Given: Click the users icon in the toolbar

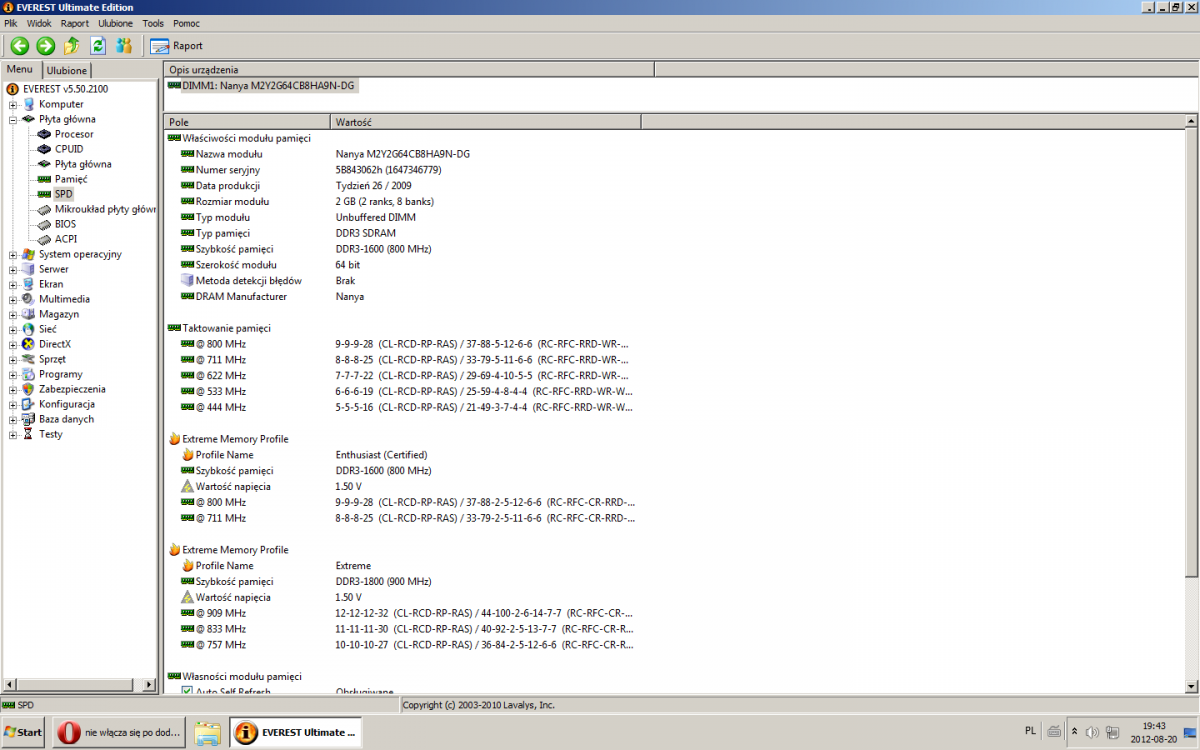Looking at the screenshot, I should [124, 45].
